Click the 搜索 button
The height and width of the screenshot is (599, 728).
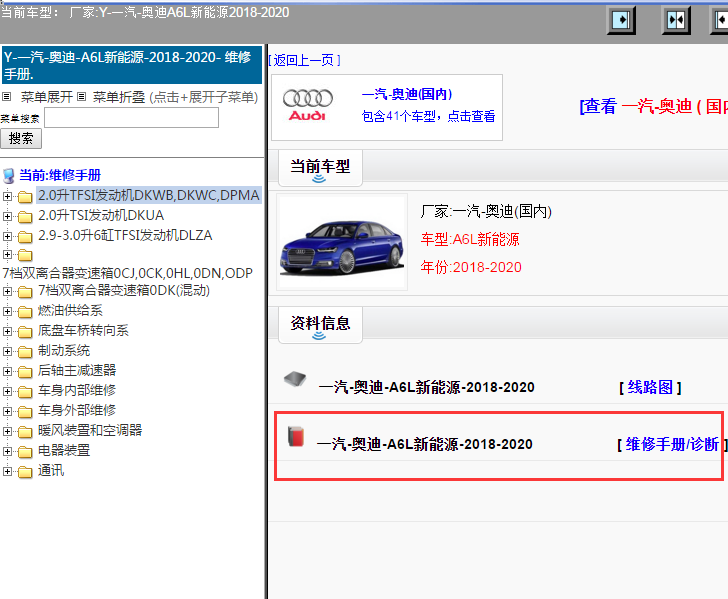click(x=21, y=138)
